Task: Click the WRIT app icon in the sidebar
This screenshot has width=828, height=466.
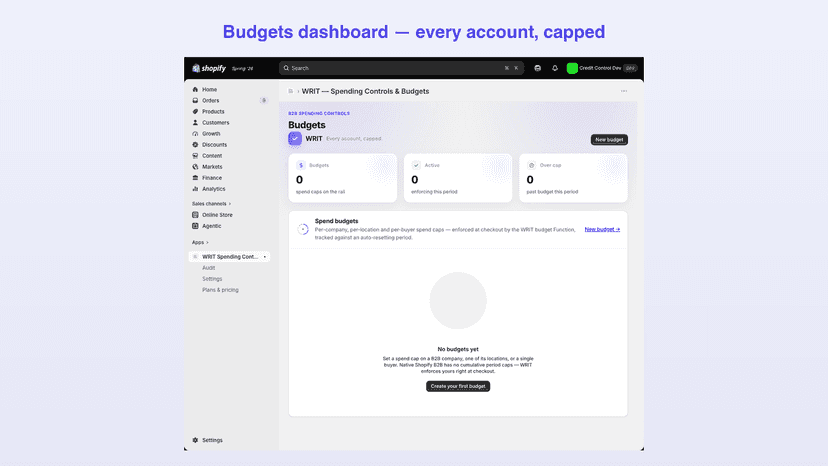Action: click(195, 257)
